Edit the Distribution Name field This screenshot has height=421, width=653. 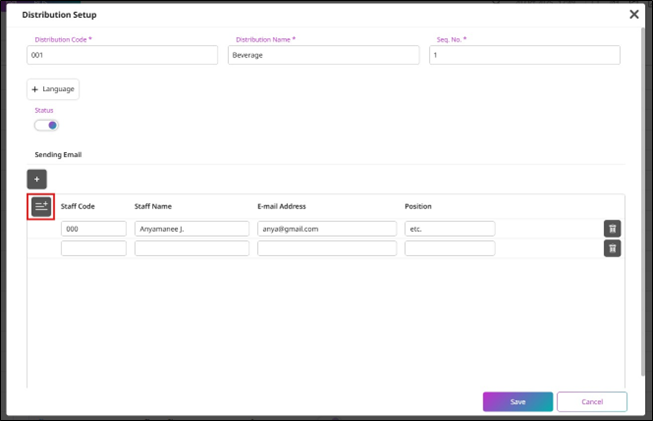pyautogui.click(x=324, y=55)
